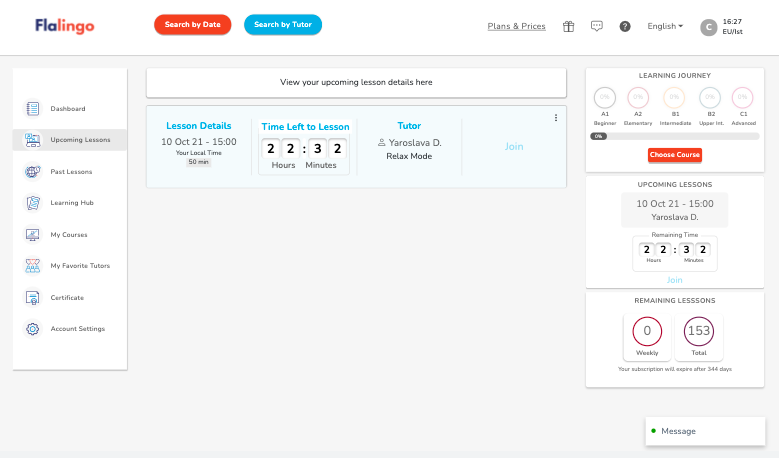Click the View your upcoming lesson details banner

[x=356, y=82]
